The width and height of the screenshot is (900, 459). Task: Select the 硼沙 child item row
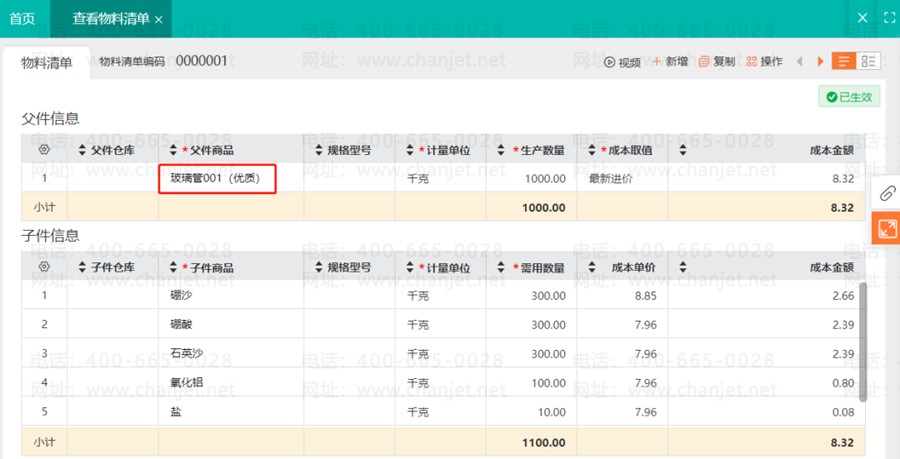tap(443, 295)
